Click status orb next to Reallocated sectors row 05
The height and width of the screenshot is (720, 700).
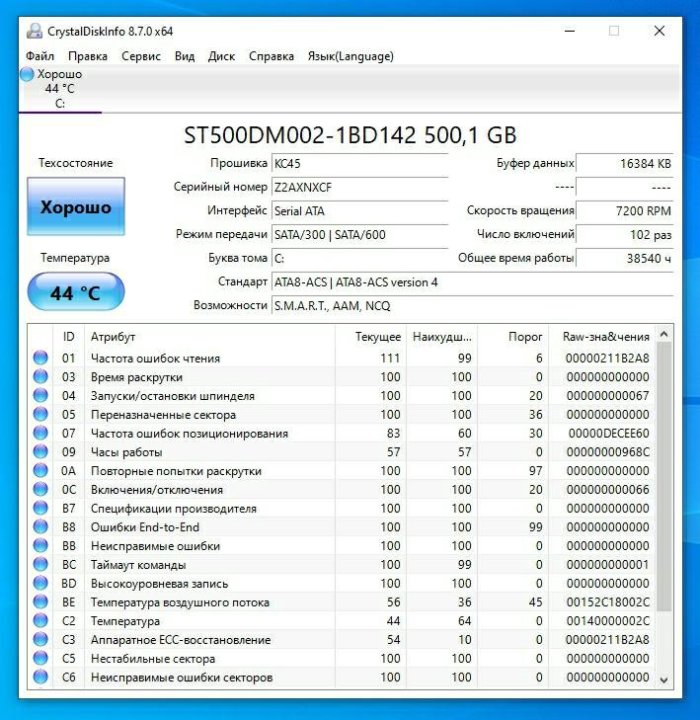[x=40, y=414]
